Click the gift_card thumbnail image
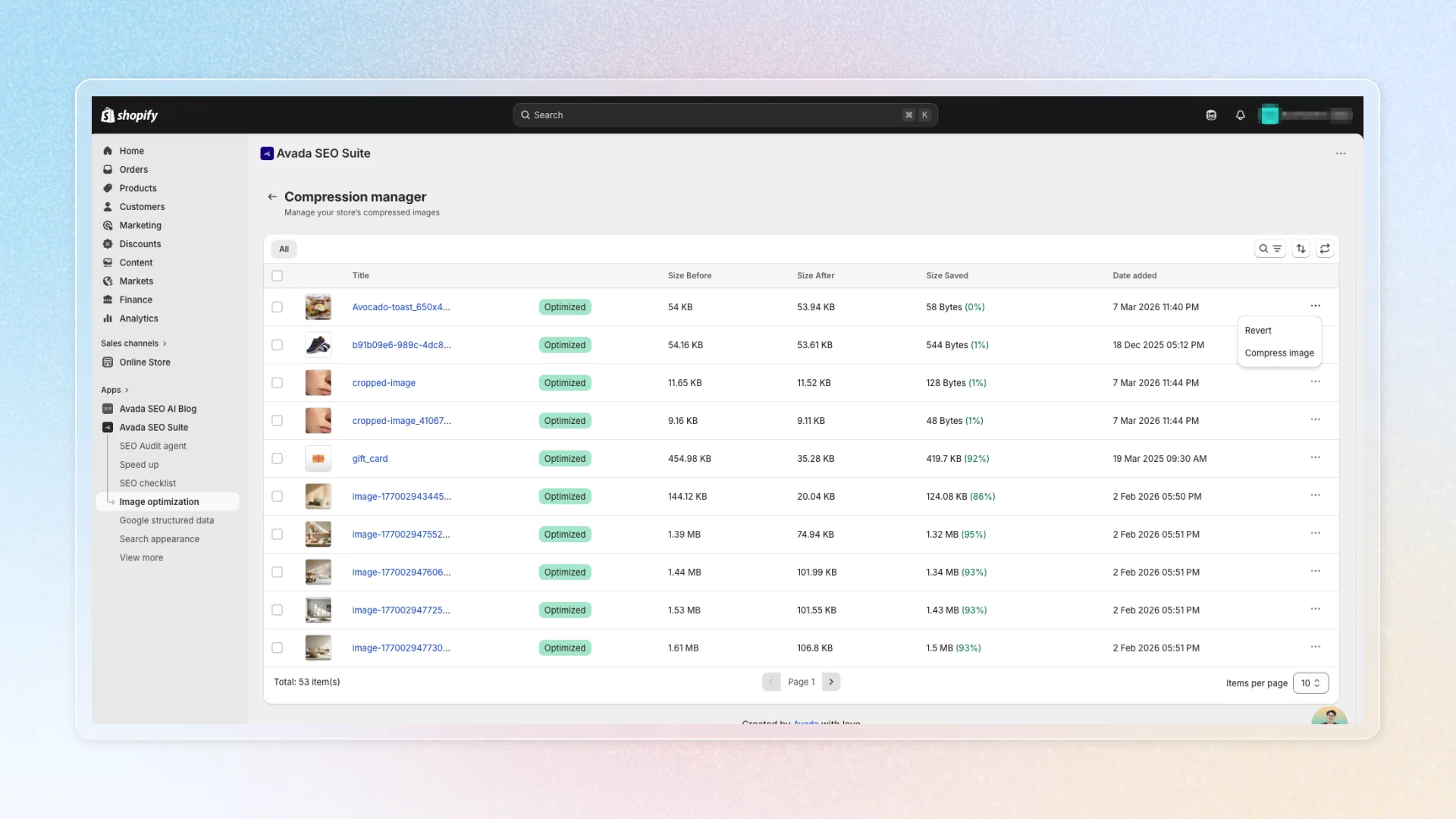Image resolution: width=1456 pixels, height=819 pixels. click(318, 459)
